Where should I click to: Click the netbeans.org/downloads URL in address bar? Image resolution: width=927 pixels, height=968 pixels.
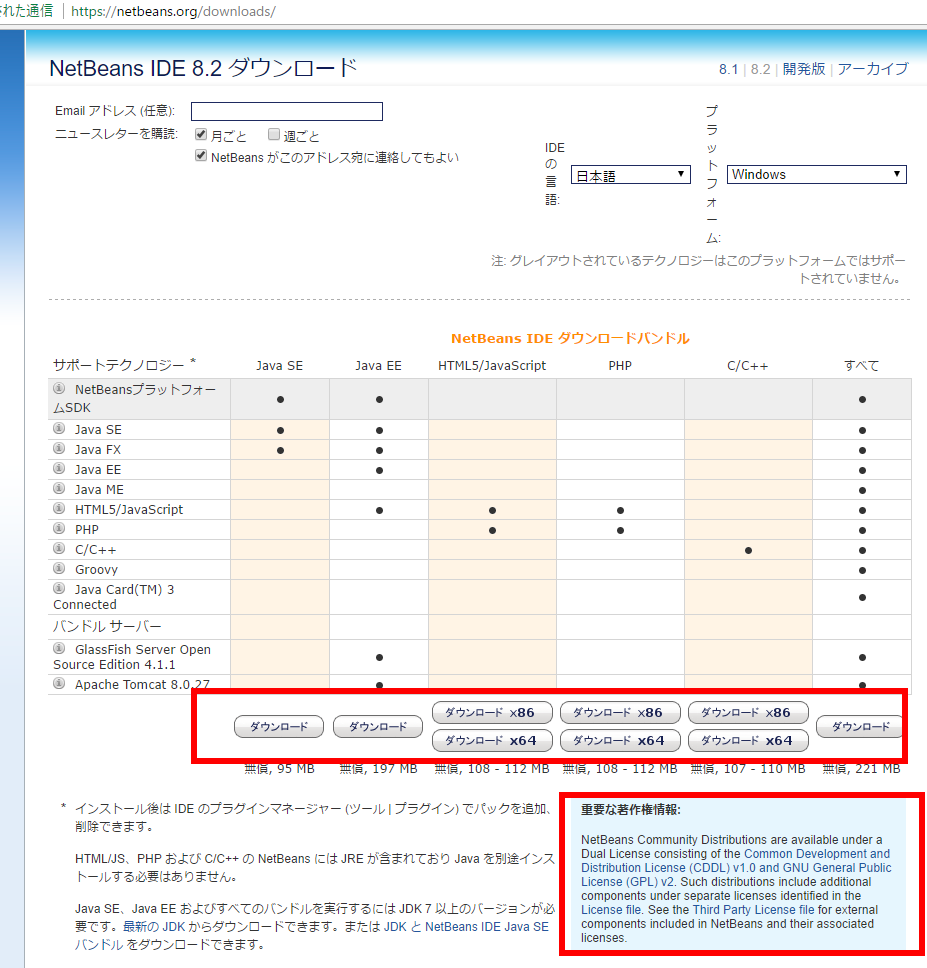pyautogui.click(x=173, y=11)
